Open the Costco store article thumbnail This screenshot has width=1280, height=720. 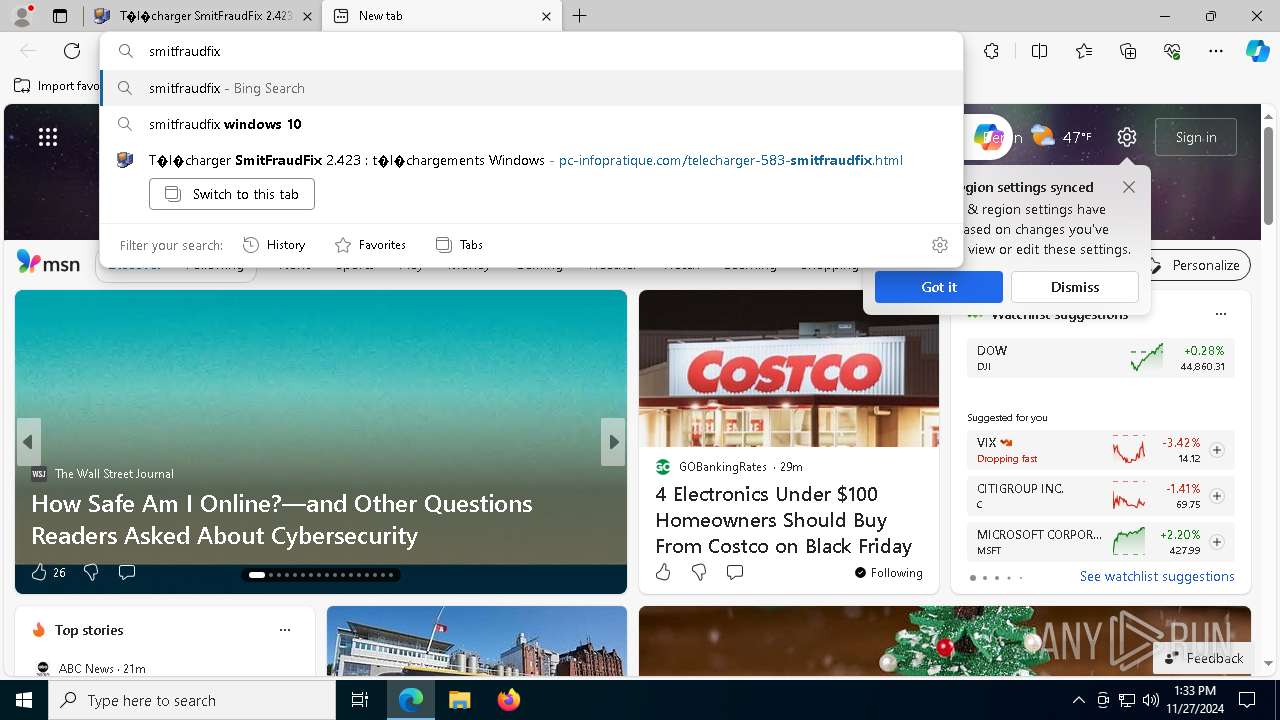pos(789,368)
